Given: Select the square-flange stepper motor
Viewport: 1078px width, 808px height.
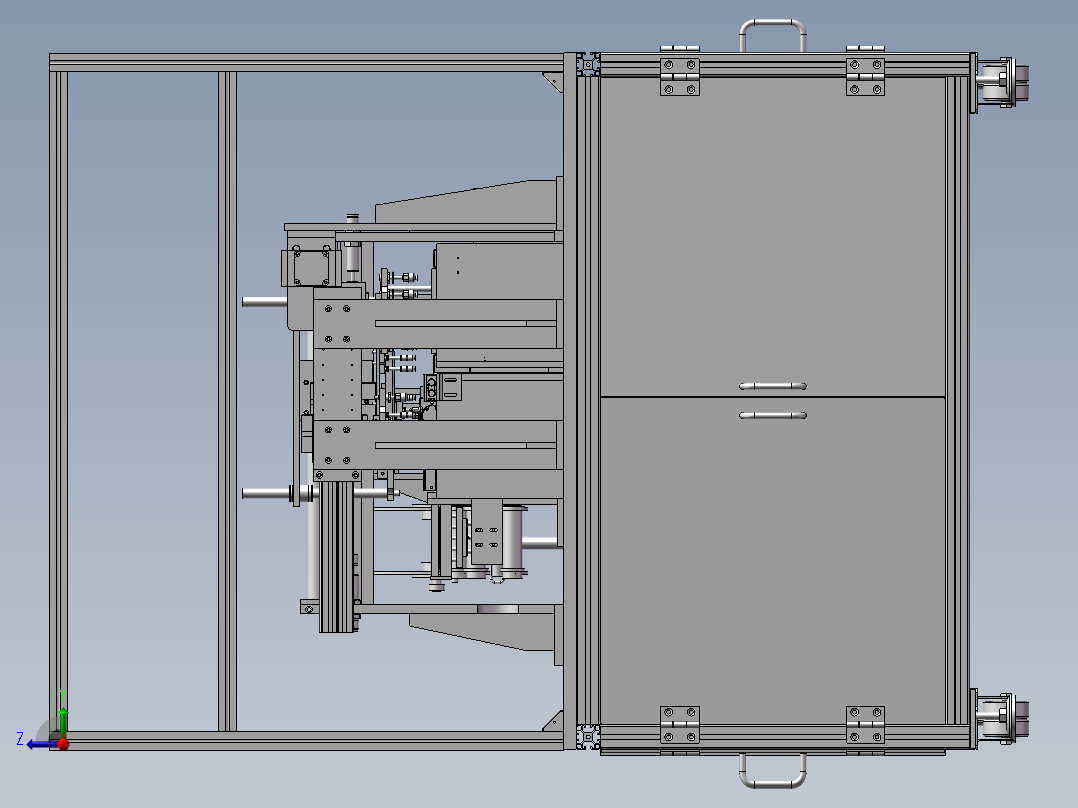Looking at the screenshot, I should point(311,267).
